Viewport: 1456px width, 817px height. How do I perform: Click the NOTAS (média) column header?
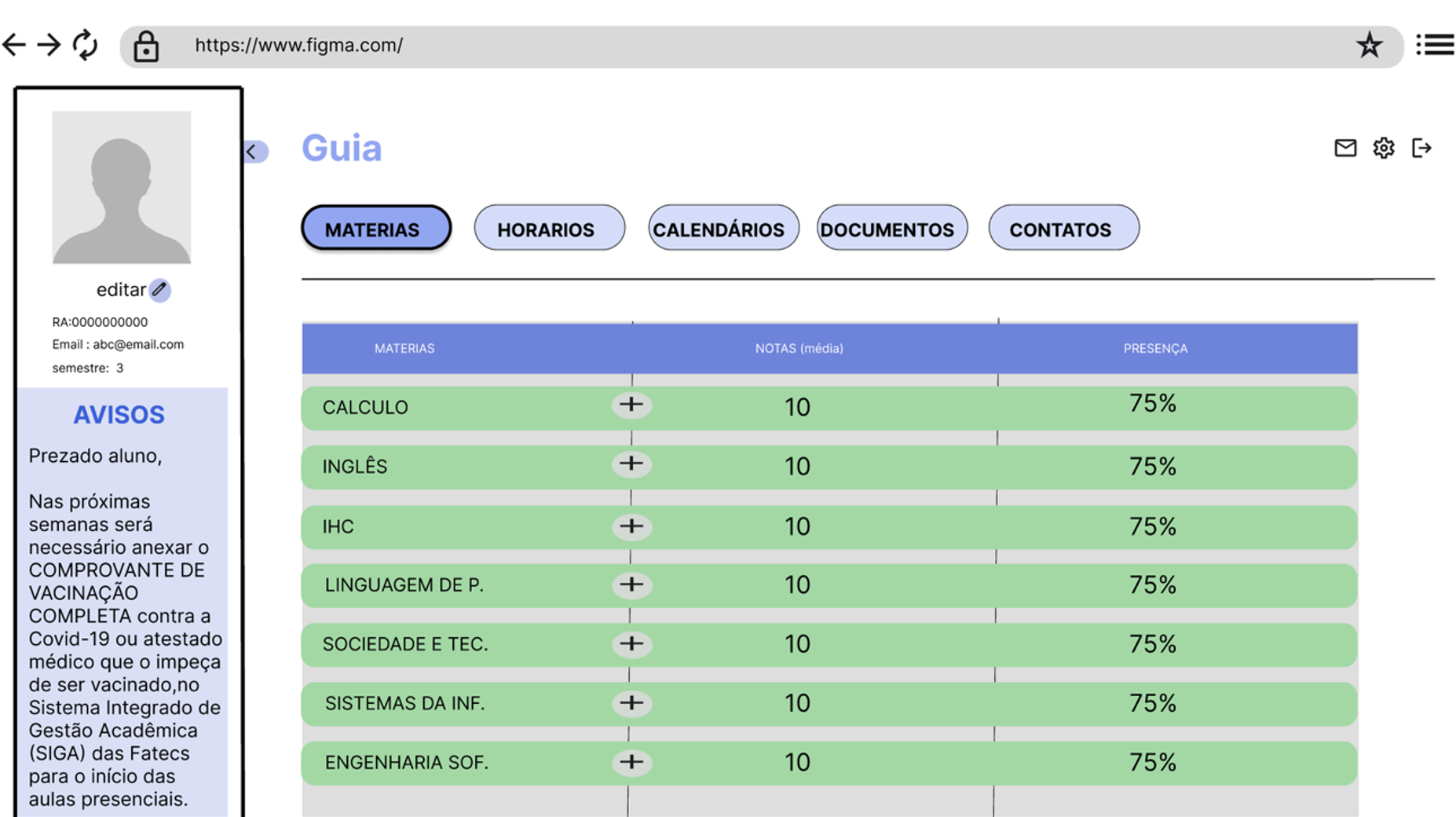coord(799,348)
